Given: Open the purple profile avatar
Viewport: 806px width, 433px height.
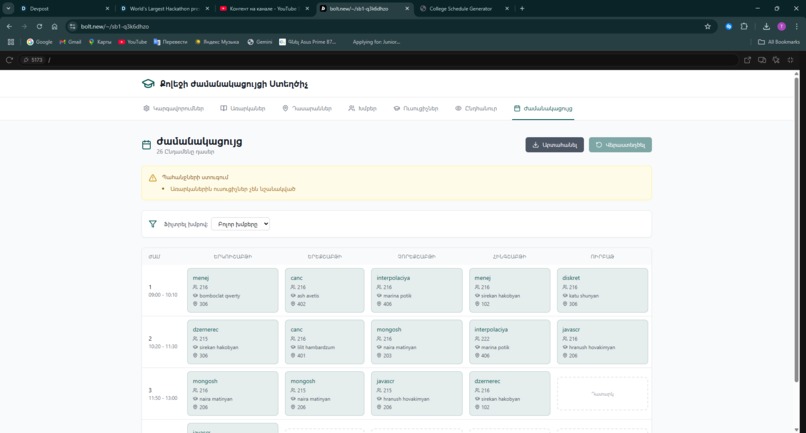Looking at the screenshot, I should point(781,26).
